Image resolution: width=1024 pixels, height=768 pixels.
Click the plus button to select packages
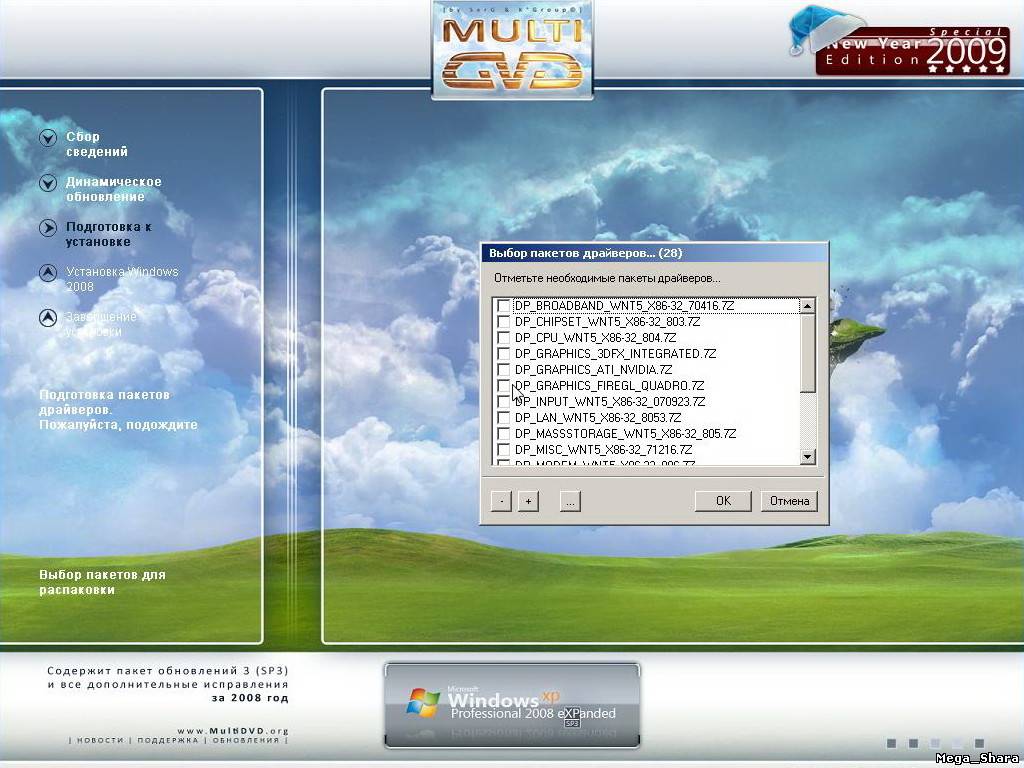(528, 502)
